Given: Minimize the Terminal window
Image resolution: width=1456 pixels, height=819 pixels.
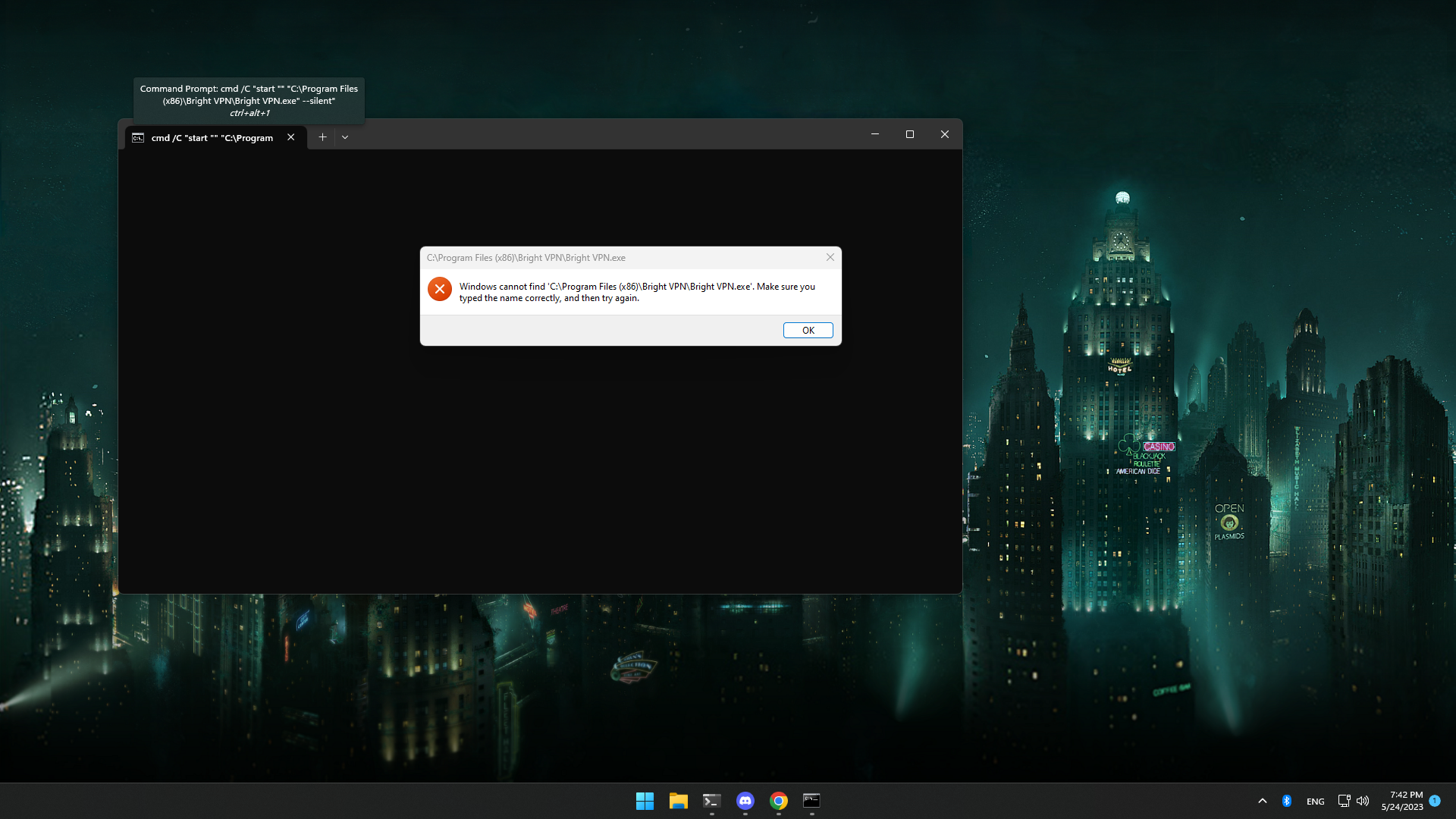Looking at the screenshot, I should coord(874,134).
